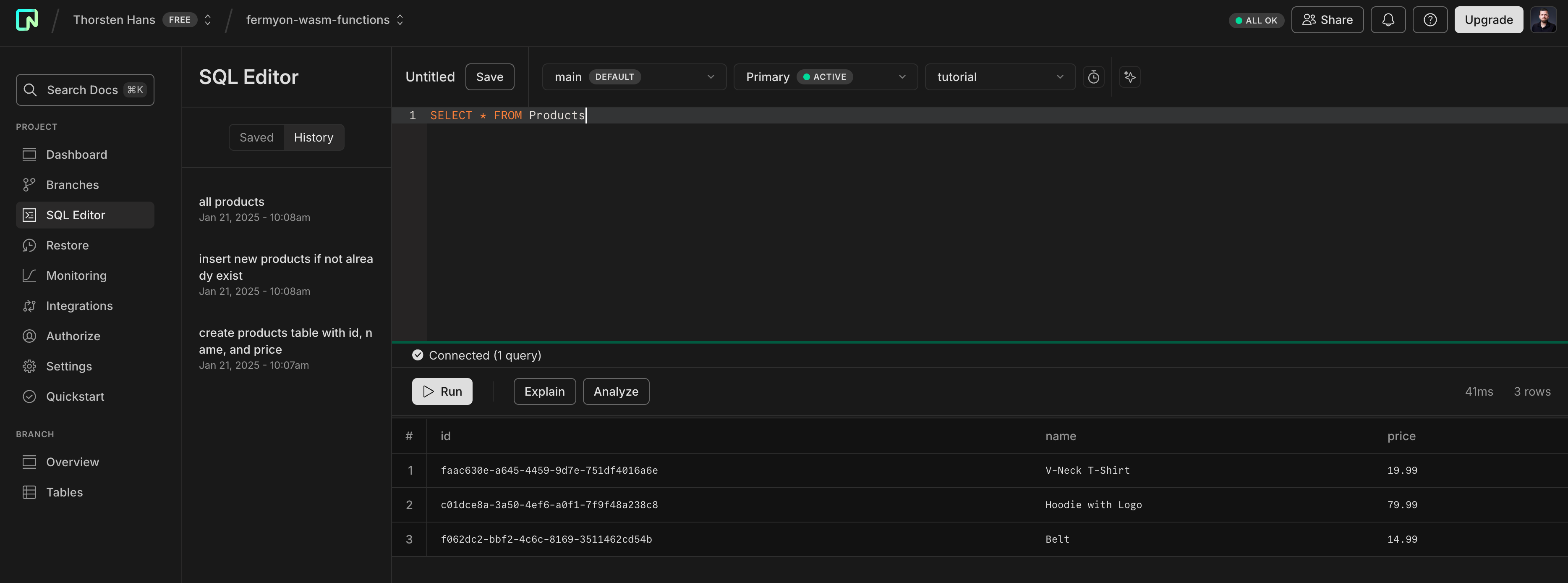Image resolution: width=1568 pixels, height=583 pixels.
Task: Switch to the Saved tab
Action: pyautogui.click(x=256, y=137)
